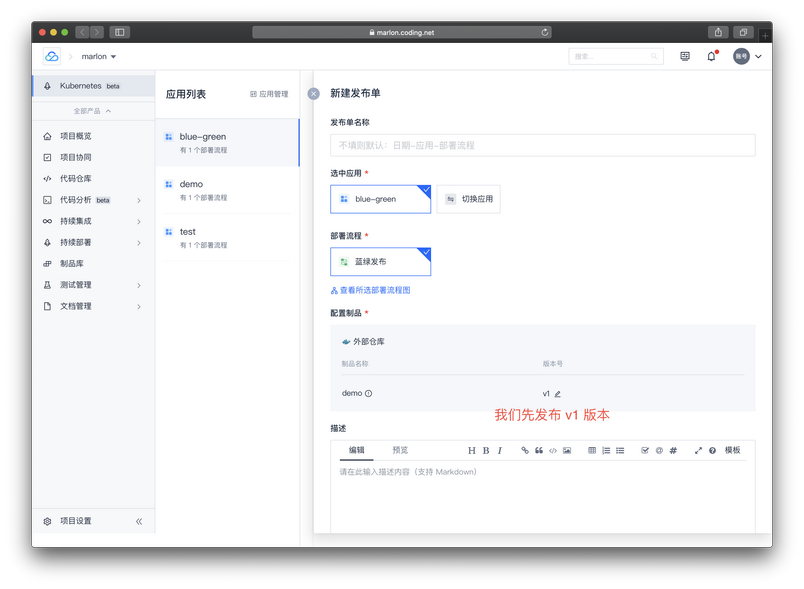This screenshot has height=589, width=804.
Task: Select the blue-green application card
Action: pos(380,199)
